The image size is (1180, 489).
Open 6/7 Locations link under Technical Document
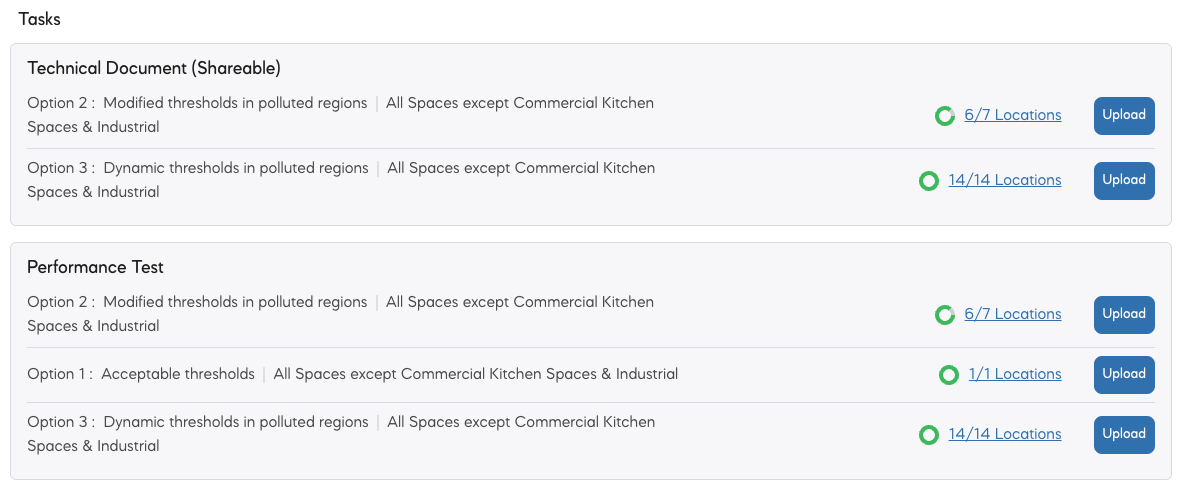[x=1013, y=115]
